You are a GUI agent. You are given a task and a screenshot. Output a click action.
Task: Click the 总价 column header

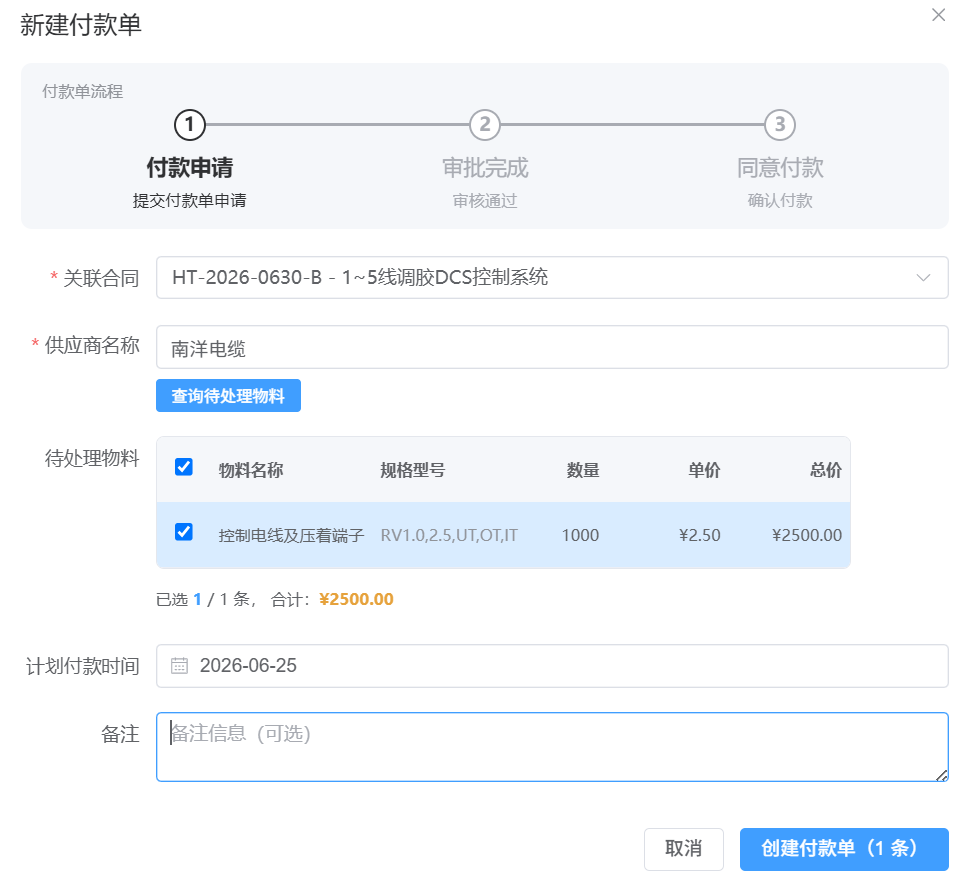tap(826, 471)
